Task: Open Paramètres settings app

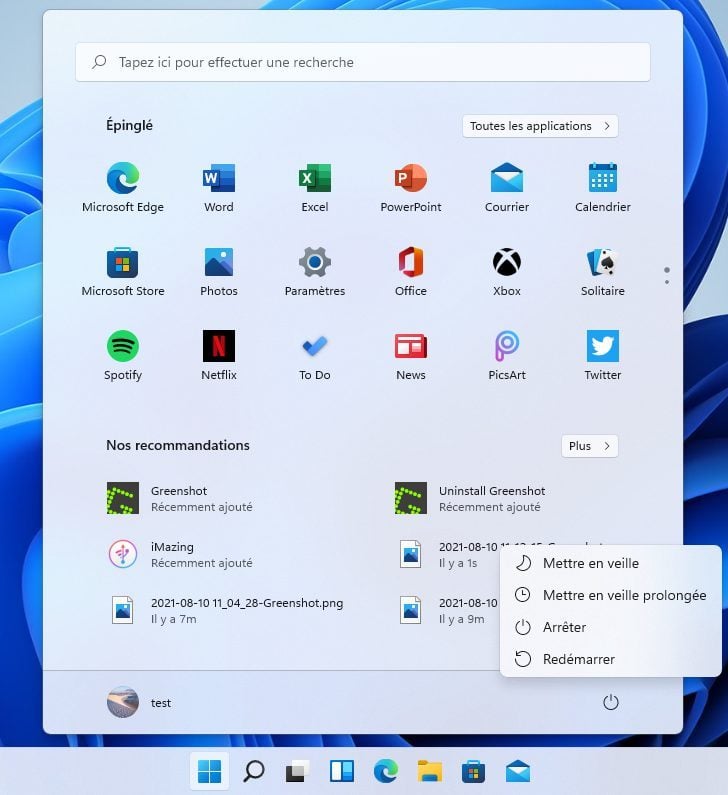Action: click(x=315, y=271)
